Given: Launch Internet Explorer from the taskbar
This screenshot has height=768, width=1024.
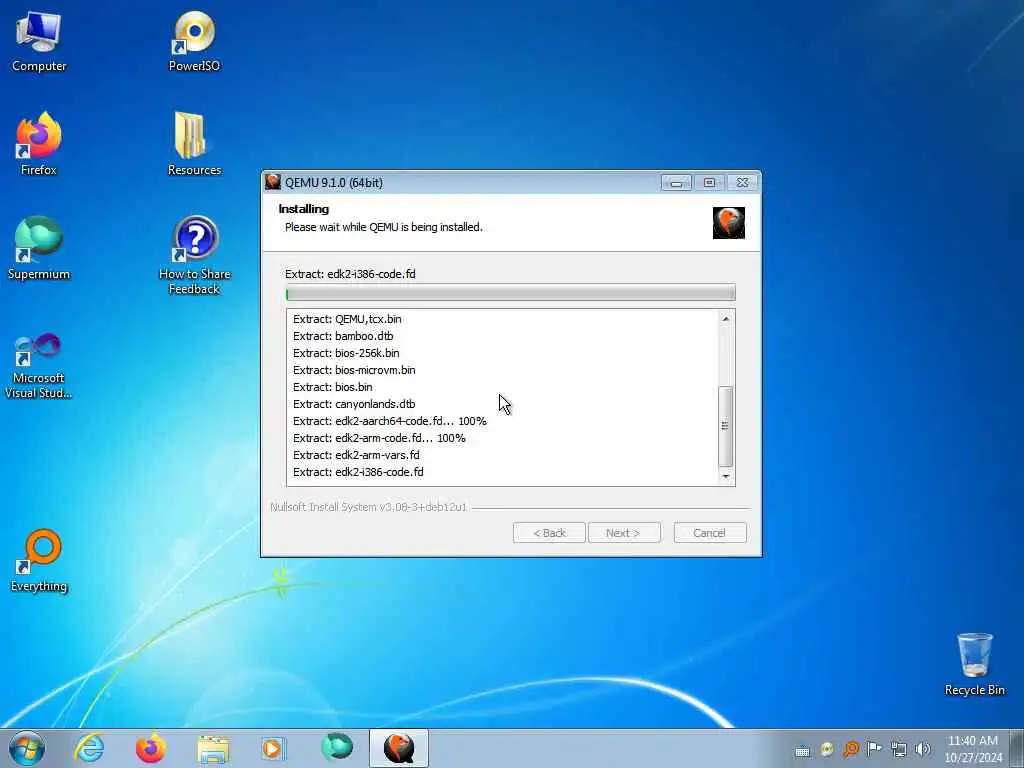Looking at the screenshot, I should (x=89, y=748).
